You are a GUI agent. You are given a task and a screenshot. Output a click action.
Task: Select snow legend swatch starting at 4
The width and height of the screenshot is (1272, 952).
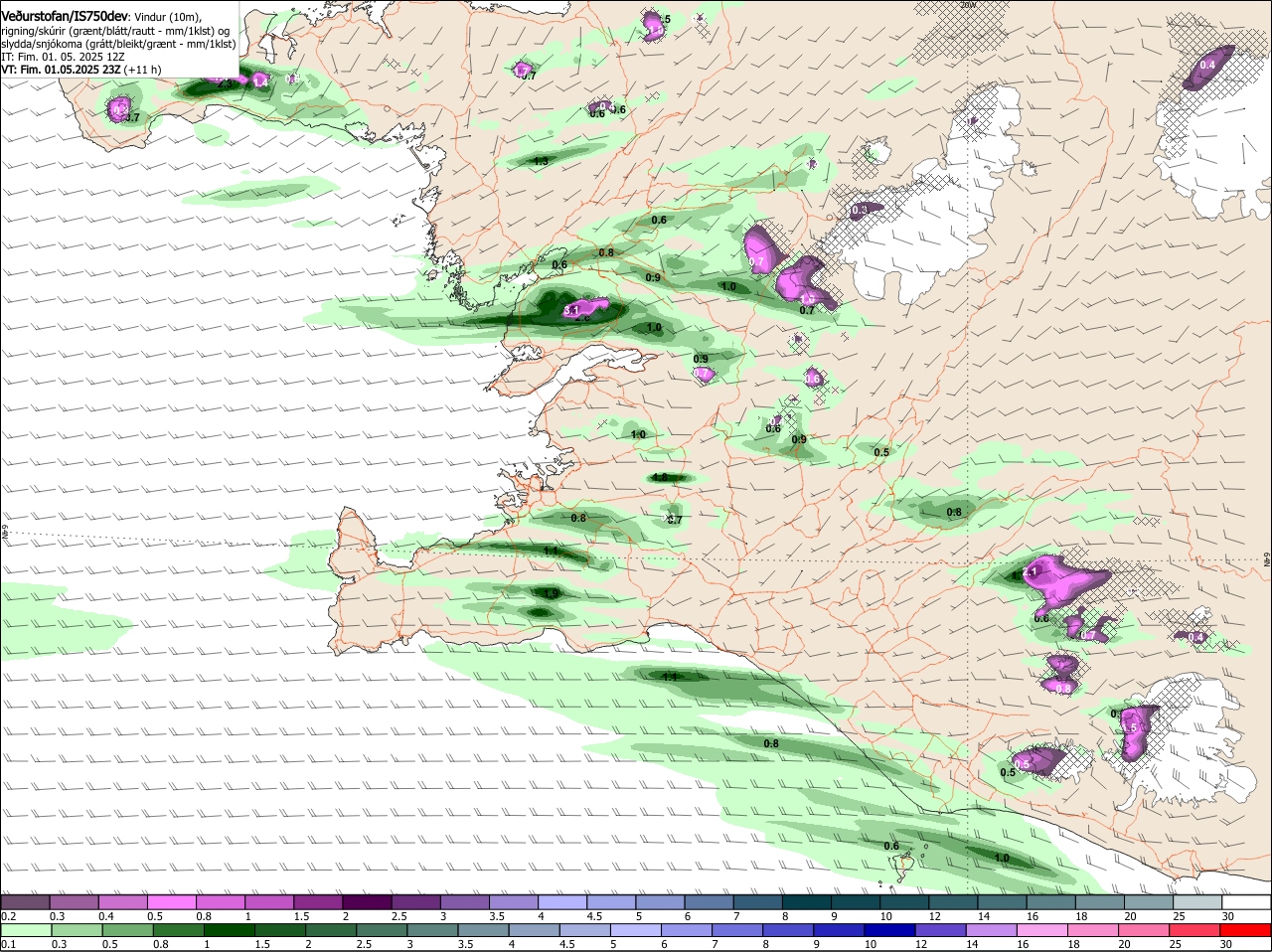tap(562, 902)
